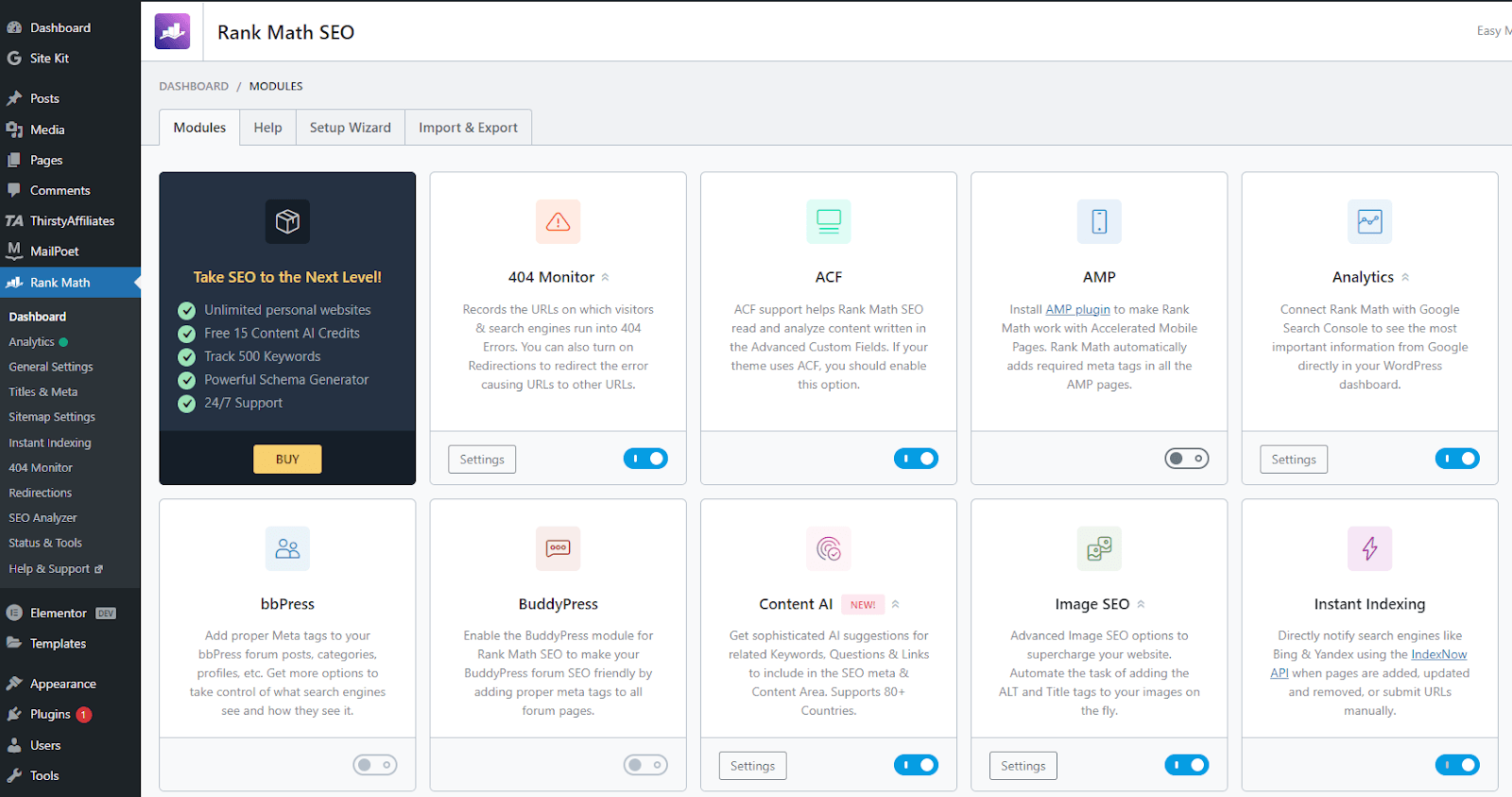1512x797 pixels.
Task: Click the Rank Math SEO logo icon
Action: coord(172,31)
